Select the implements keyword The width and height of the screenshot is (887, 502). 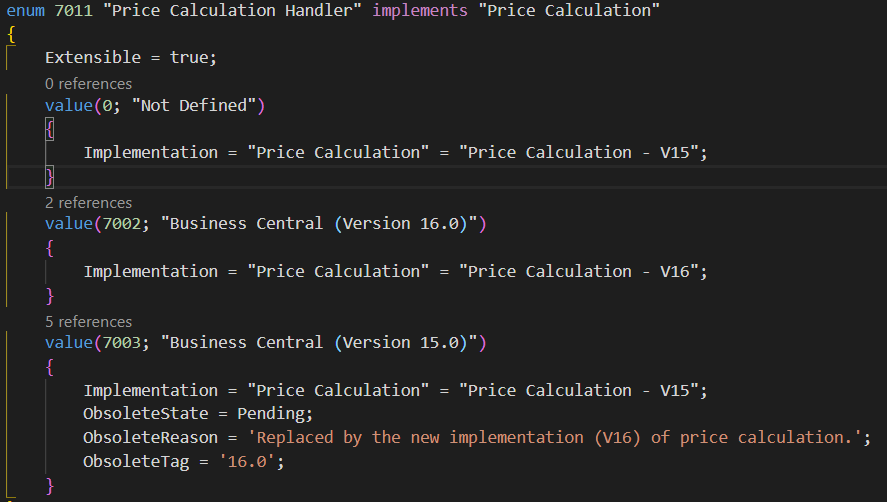[x=420, y=10]
